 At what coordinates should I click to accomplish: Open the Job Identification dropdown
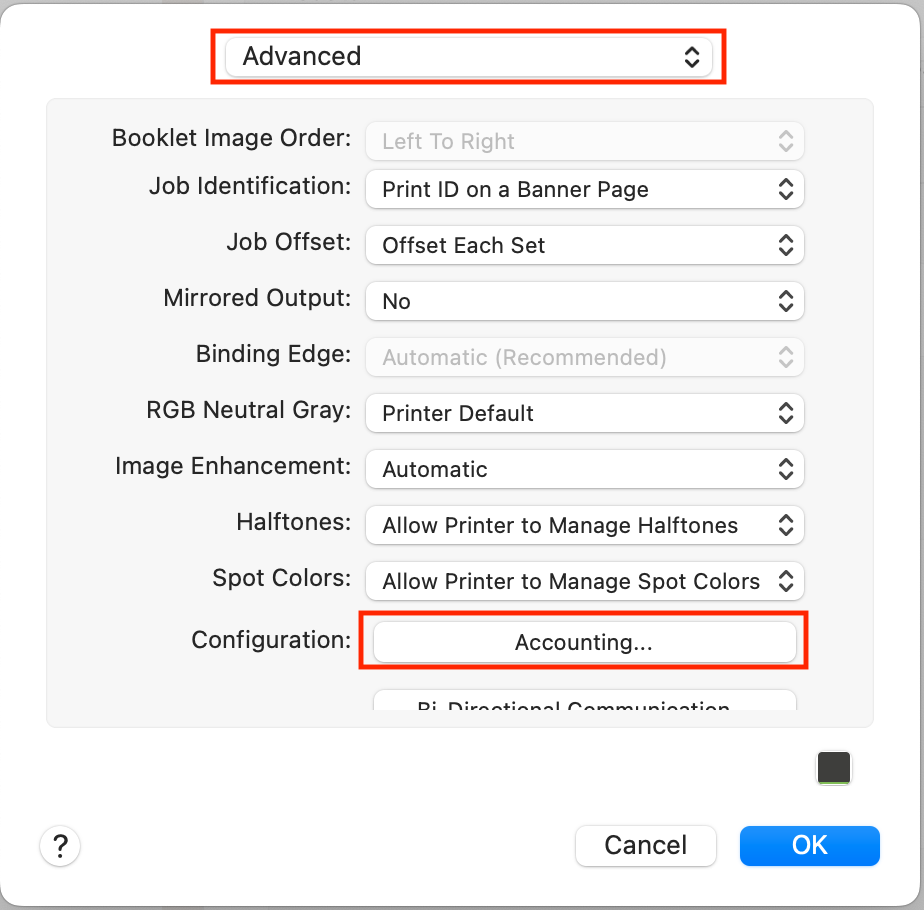pos(584,189)
